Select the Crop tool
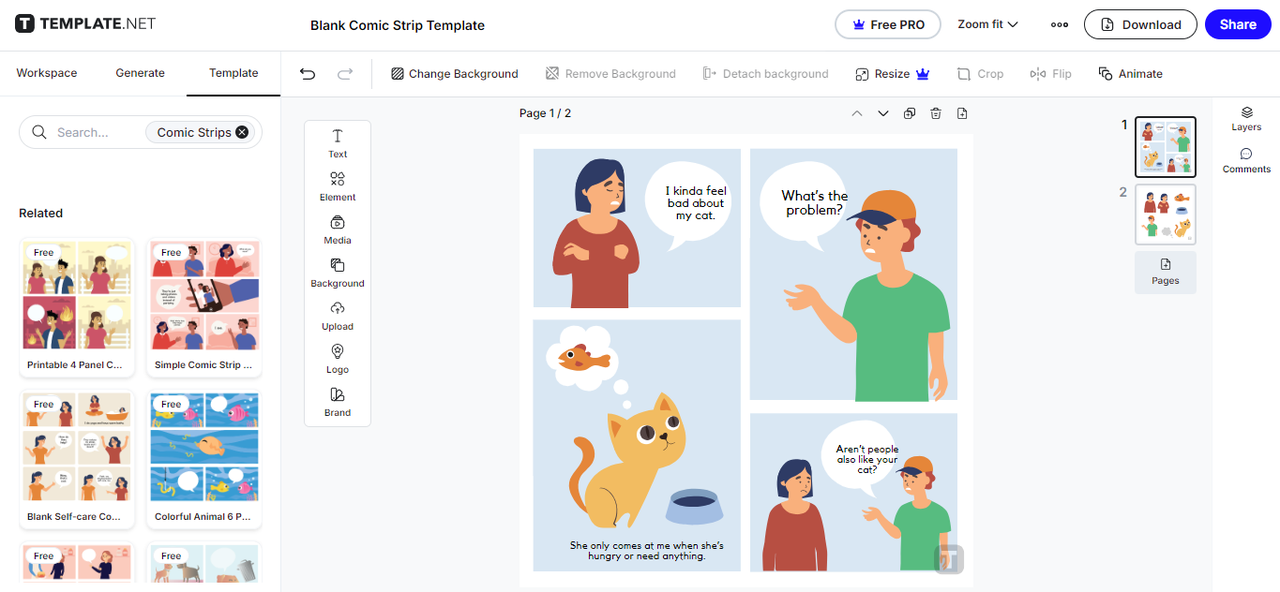The width and height of the screenshot is (1280, 592). tap(980, 74)
